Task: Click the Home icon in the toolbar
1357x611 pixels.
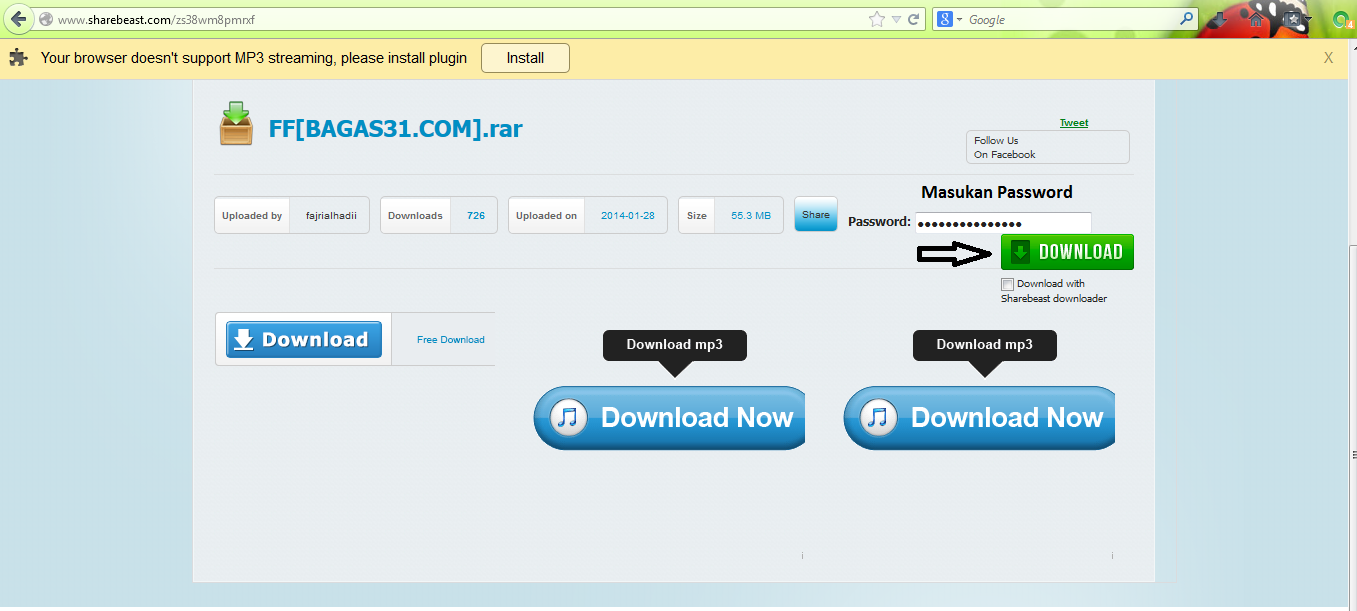Action: coord(1255,18)
